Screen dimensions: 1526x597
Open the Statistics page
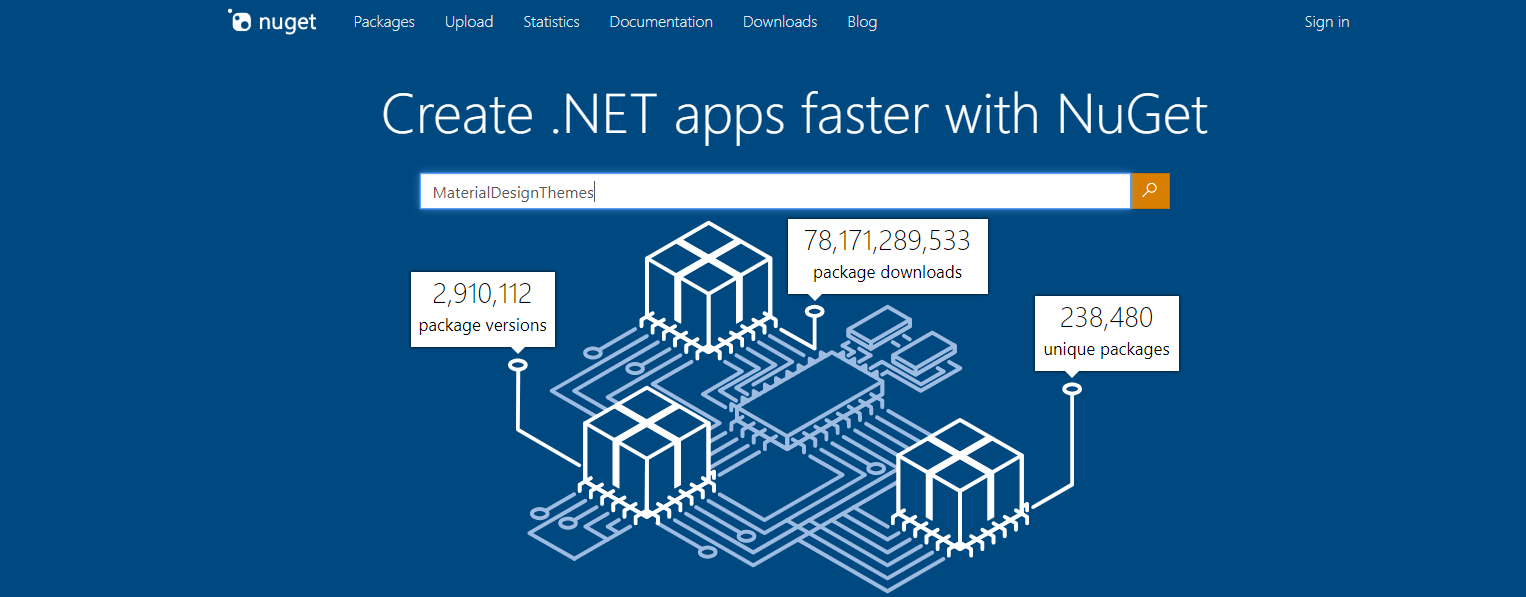coord(551,21)
